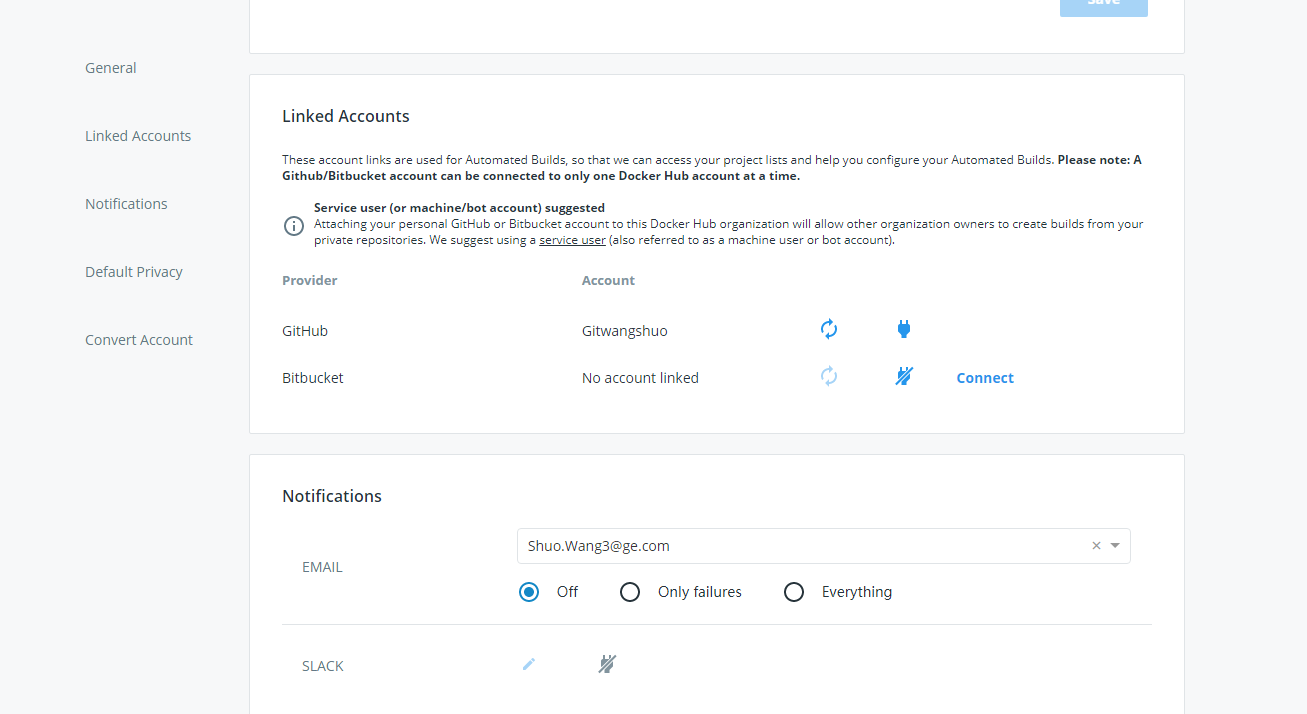The image size is (1307, 714).
Task: Open the Default Privacy section
Action: tap(134, 272)
